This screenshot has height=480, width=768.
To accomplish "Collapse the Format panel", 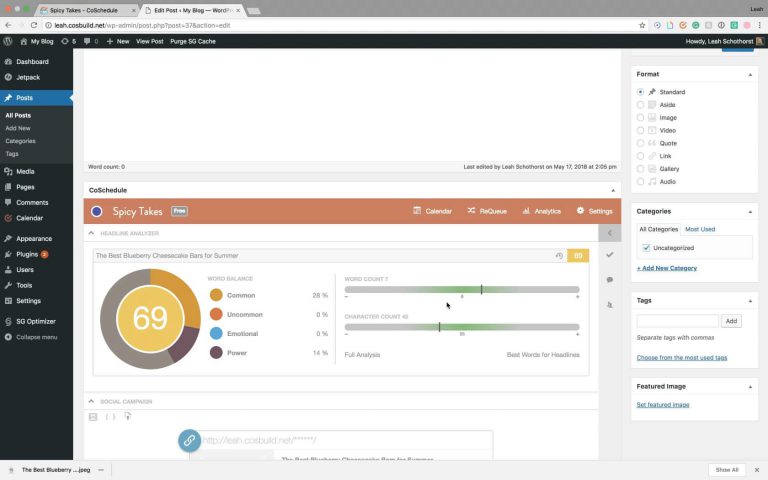I will click(750, 74).
